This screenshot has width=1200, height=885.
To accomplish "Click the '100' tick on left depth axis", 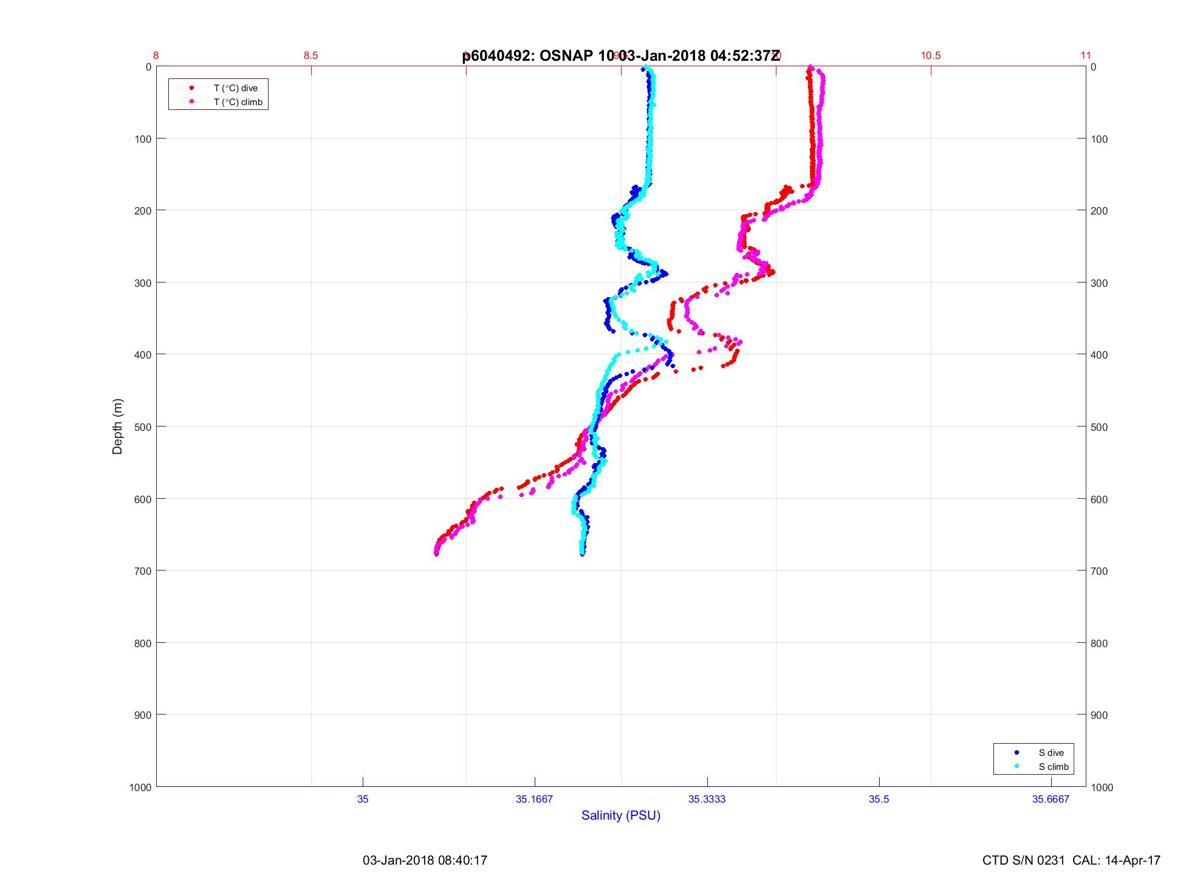I will (x=141, y=139).
